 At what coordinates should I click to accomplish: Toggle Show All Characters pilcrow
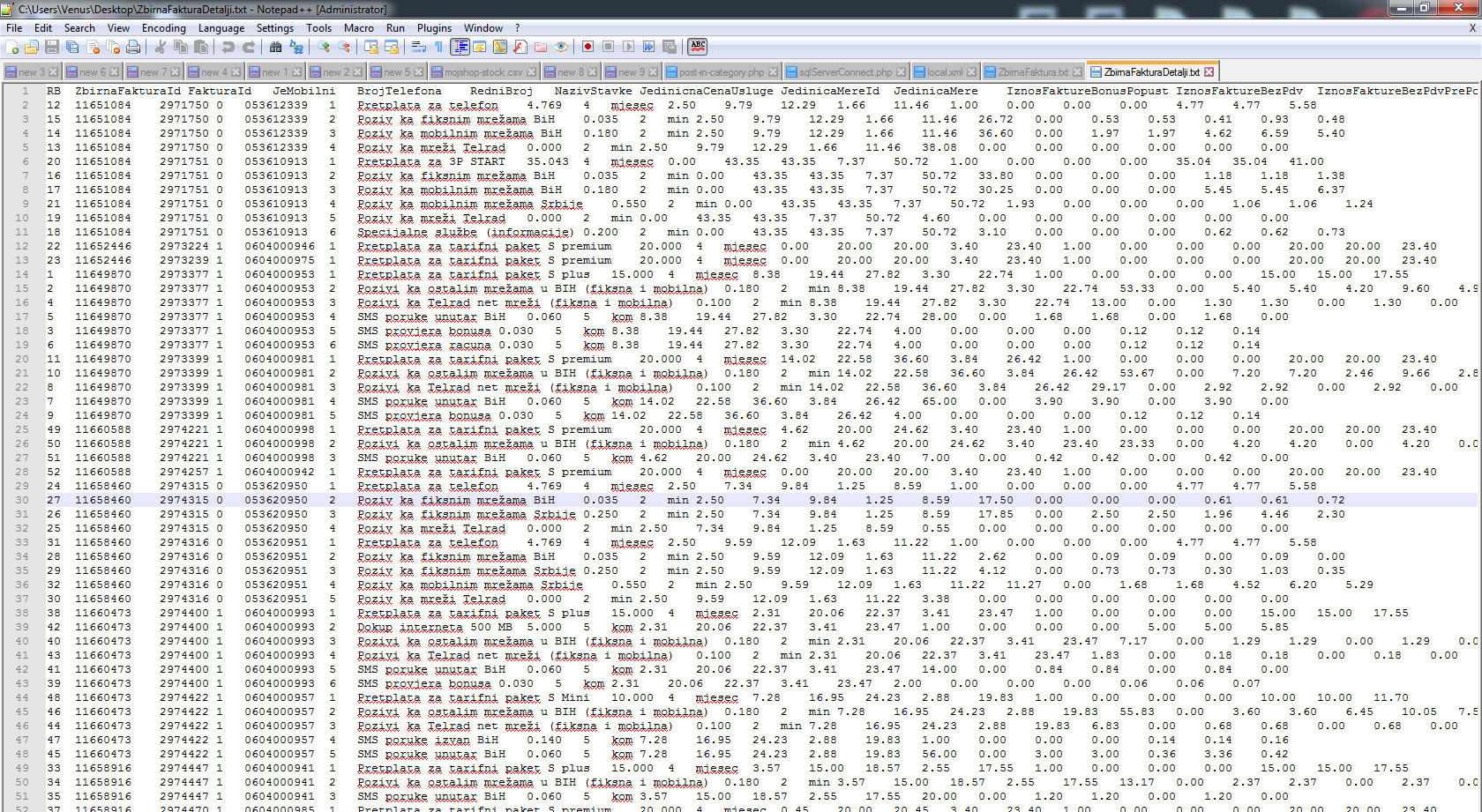coord(438,47)
